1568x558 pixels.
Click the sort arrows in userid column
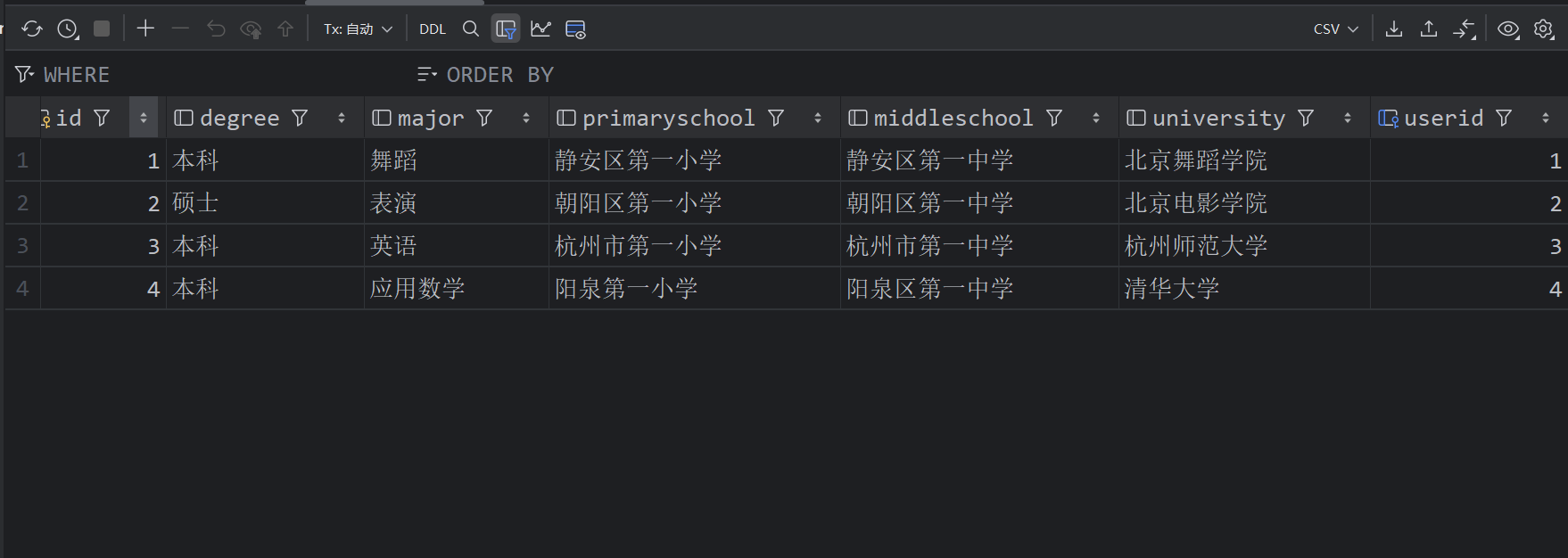1546,118
